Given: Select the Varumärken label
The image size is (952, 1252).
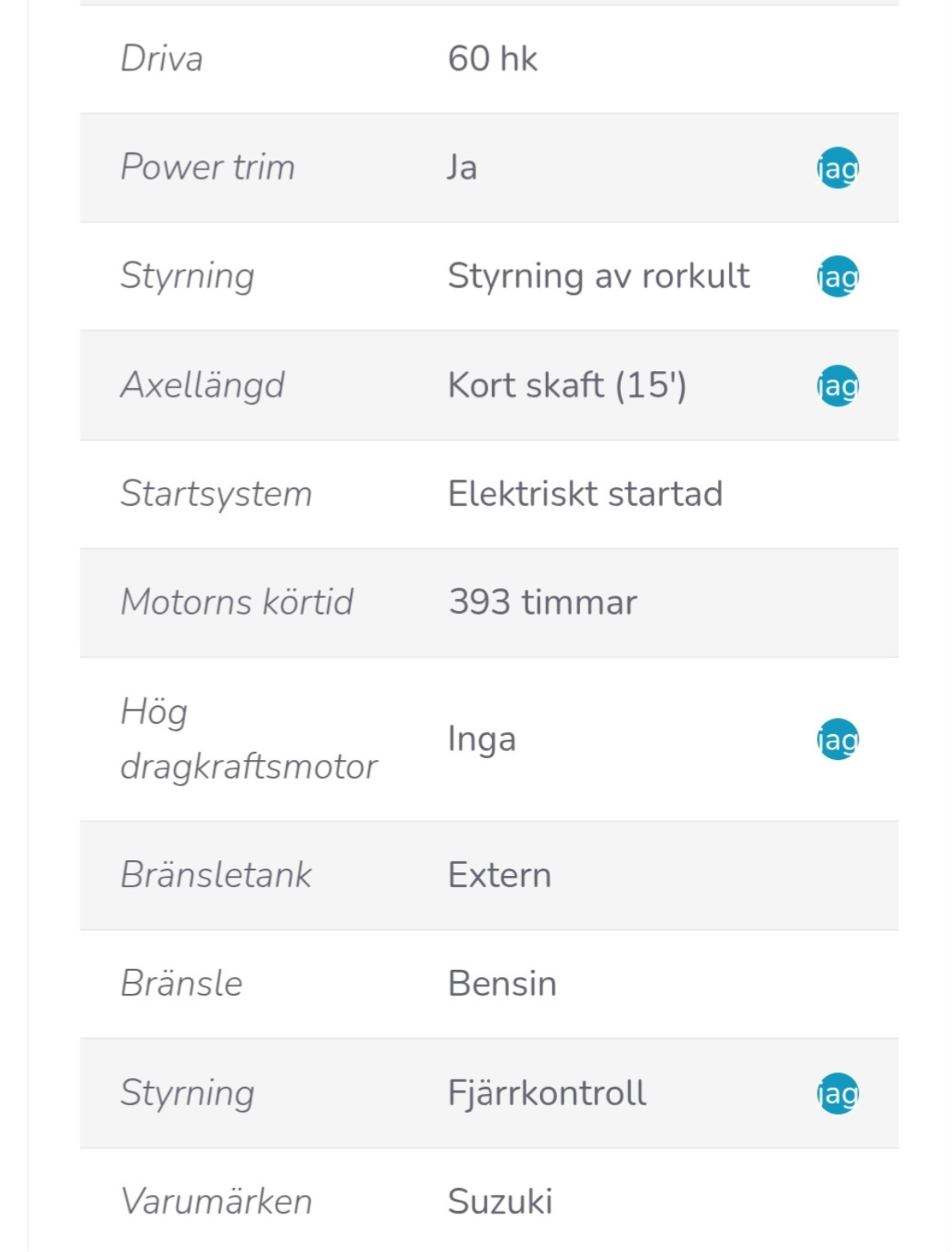Looking at the screenshot, I should click(216, 1202).
